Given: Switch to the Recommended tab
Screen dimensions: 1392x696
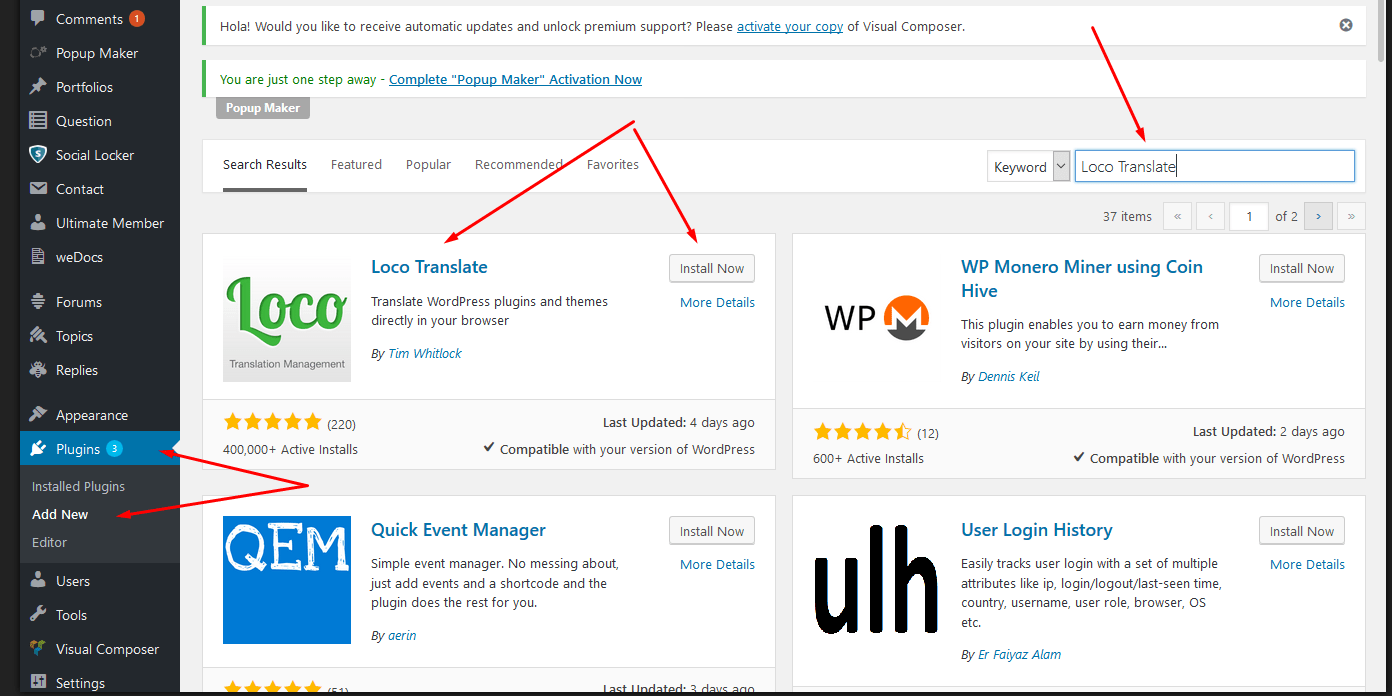Looking at the screenshot, I should (x=518, y=165).
